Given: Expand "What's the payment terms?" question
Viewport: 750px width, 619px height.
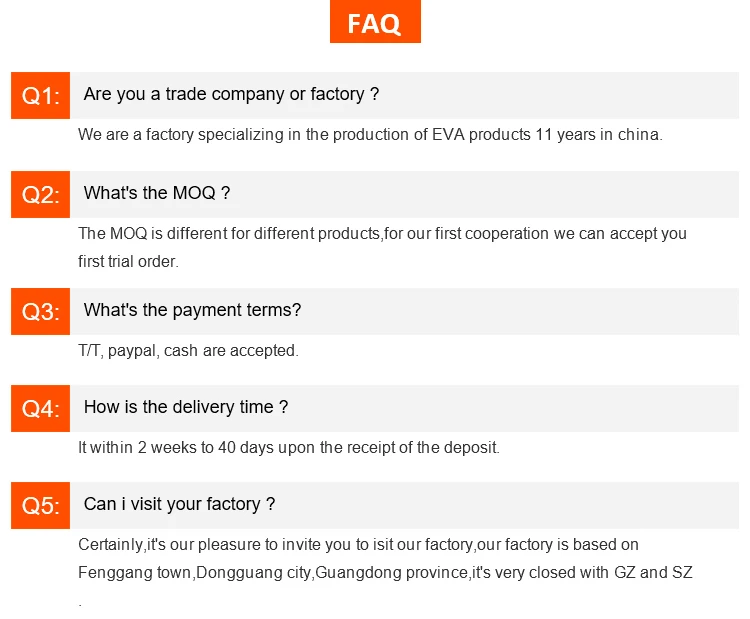Looking at the screenshot, I should tap(192, 310).
